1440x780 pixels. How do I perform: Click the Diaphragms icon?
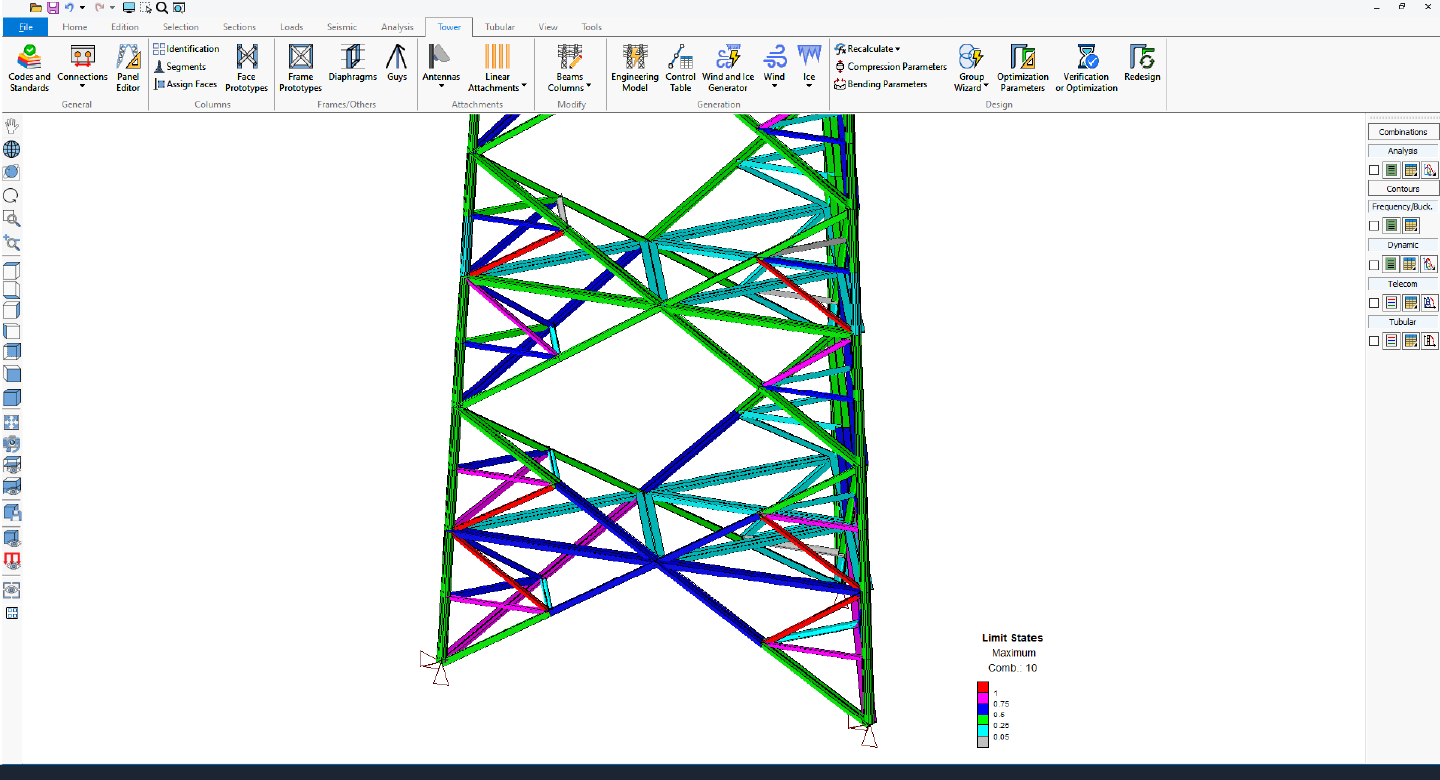[352, 67]
